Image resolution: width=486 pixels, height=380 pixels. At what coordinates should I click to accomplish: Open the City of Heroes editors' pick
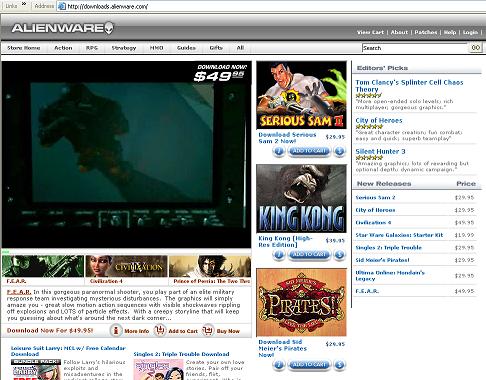point(379,120)
